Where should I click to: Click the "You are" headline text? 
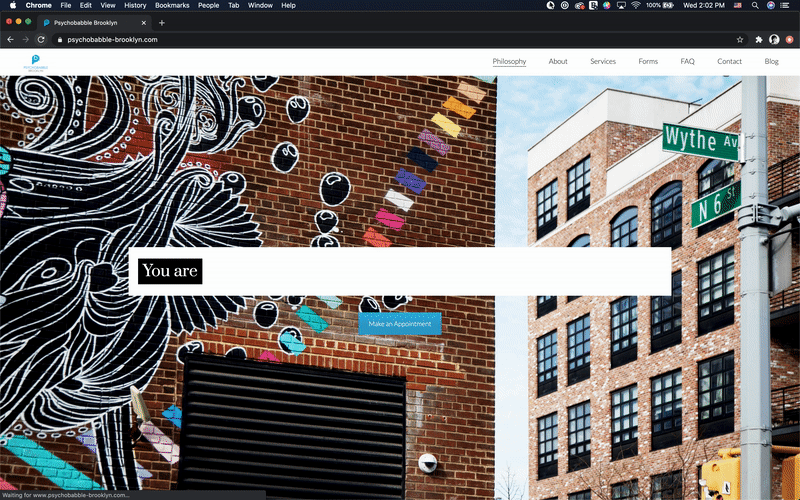pos(170,271)
